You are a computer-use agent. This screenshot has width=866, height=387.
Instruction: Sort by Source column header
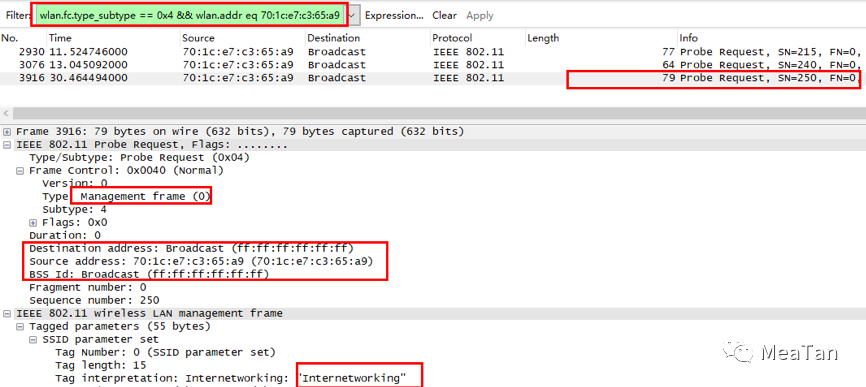pyautogui.click(x=198, y=38)
